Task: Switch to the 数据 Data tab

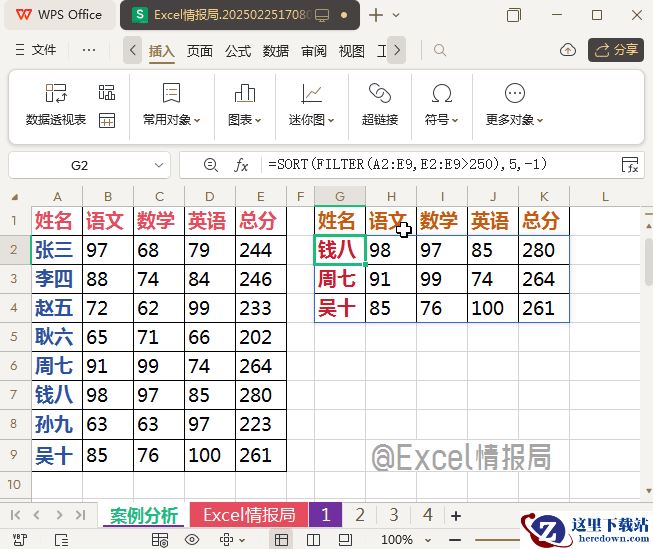Action: (x=276, y=51)
